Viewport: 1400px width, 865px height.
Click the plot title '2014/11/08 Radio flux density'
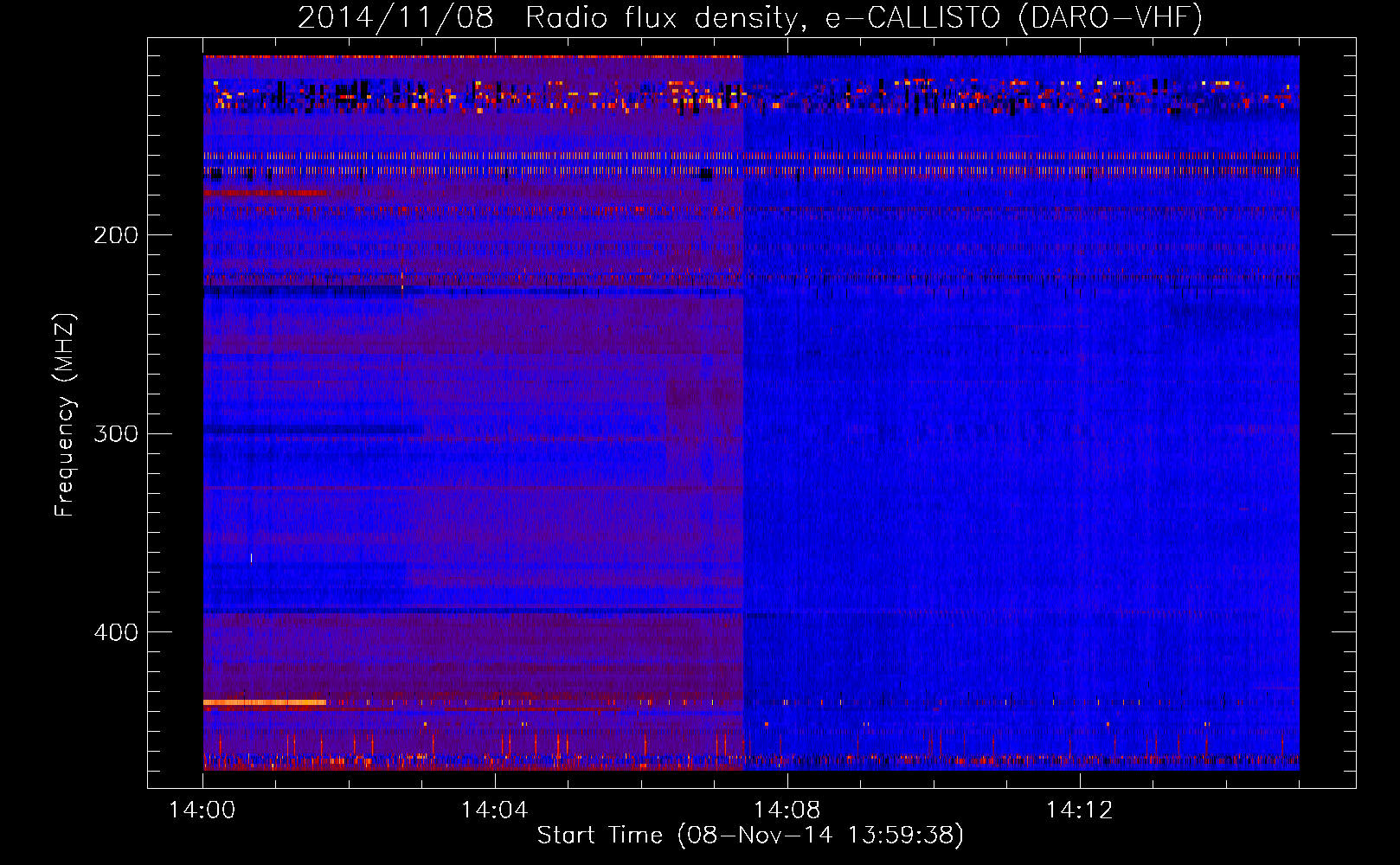750,17
